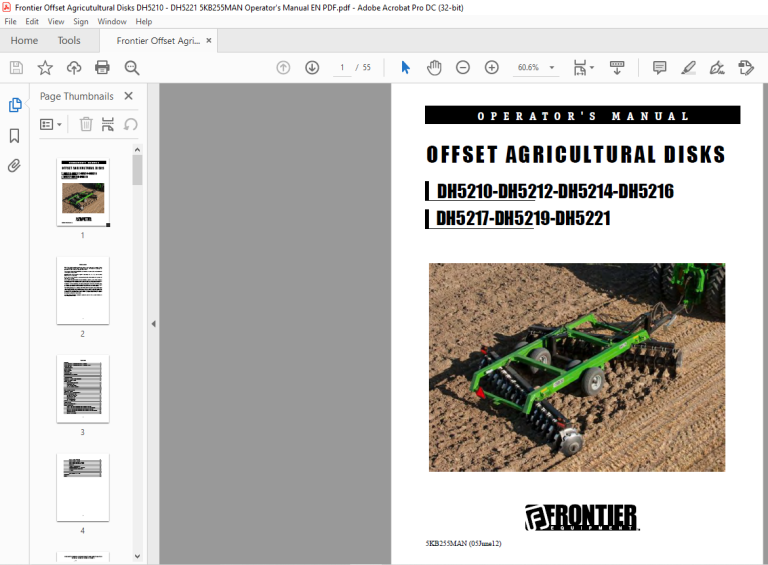
Task: Click the 'OFFSET AGRICULTURAL DISKS' heading
Action: pyautogui.click(x=576, y=154)
